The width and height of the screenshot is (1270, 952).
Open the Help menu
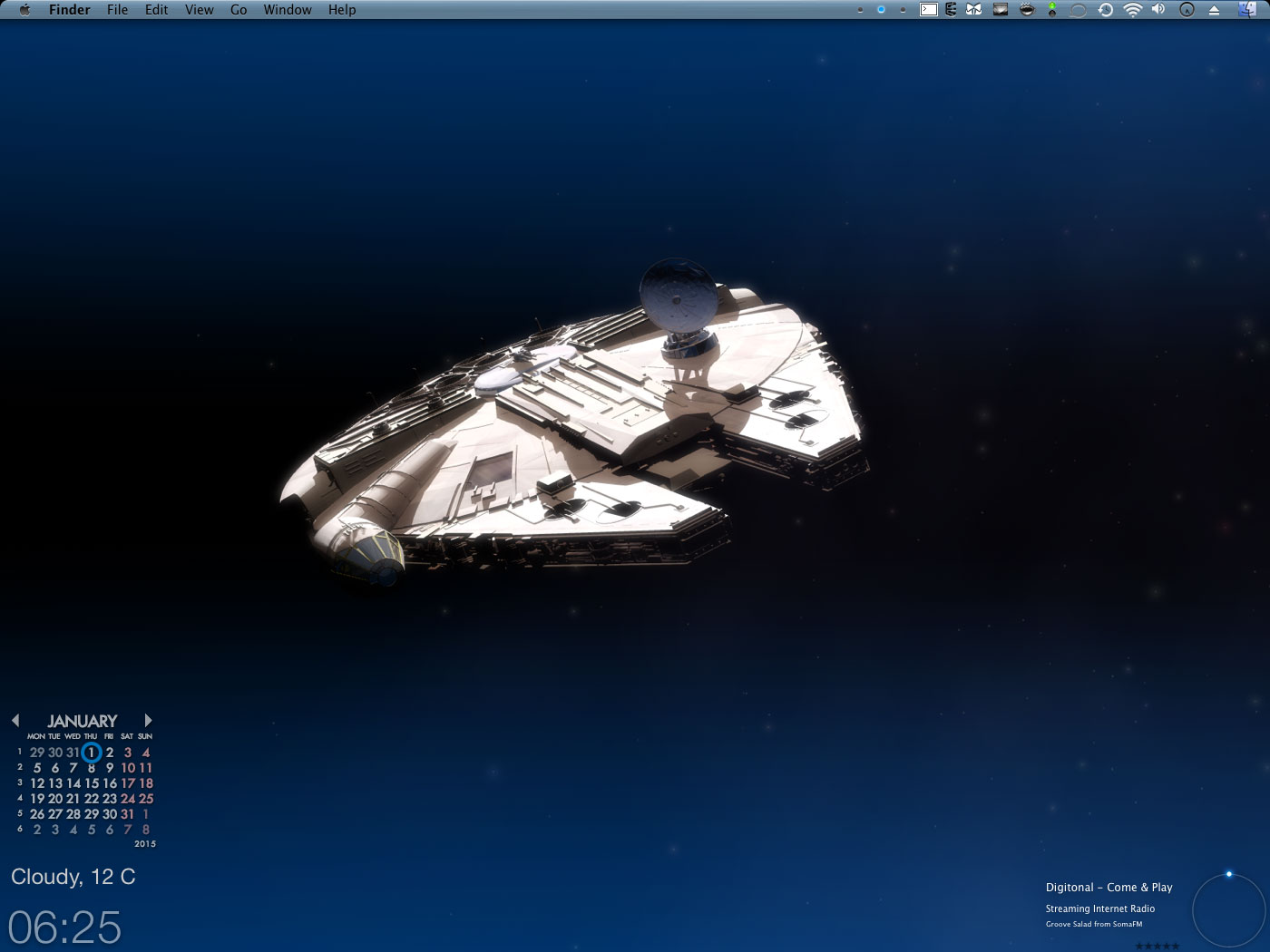[342, 10]
